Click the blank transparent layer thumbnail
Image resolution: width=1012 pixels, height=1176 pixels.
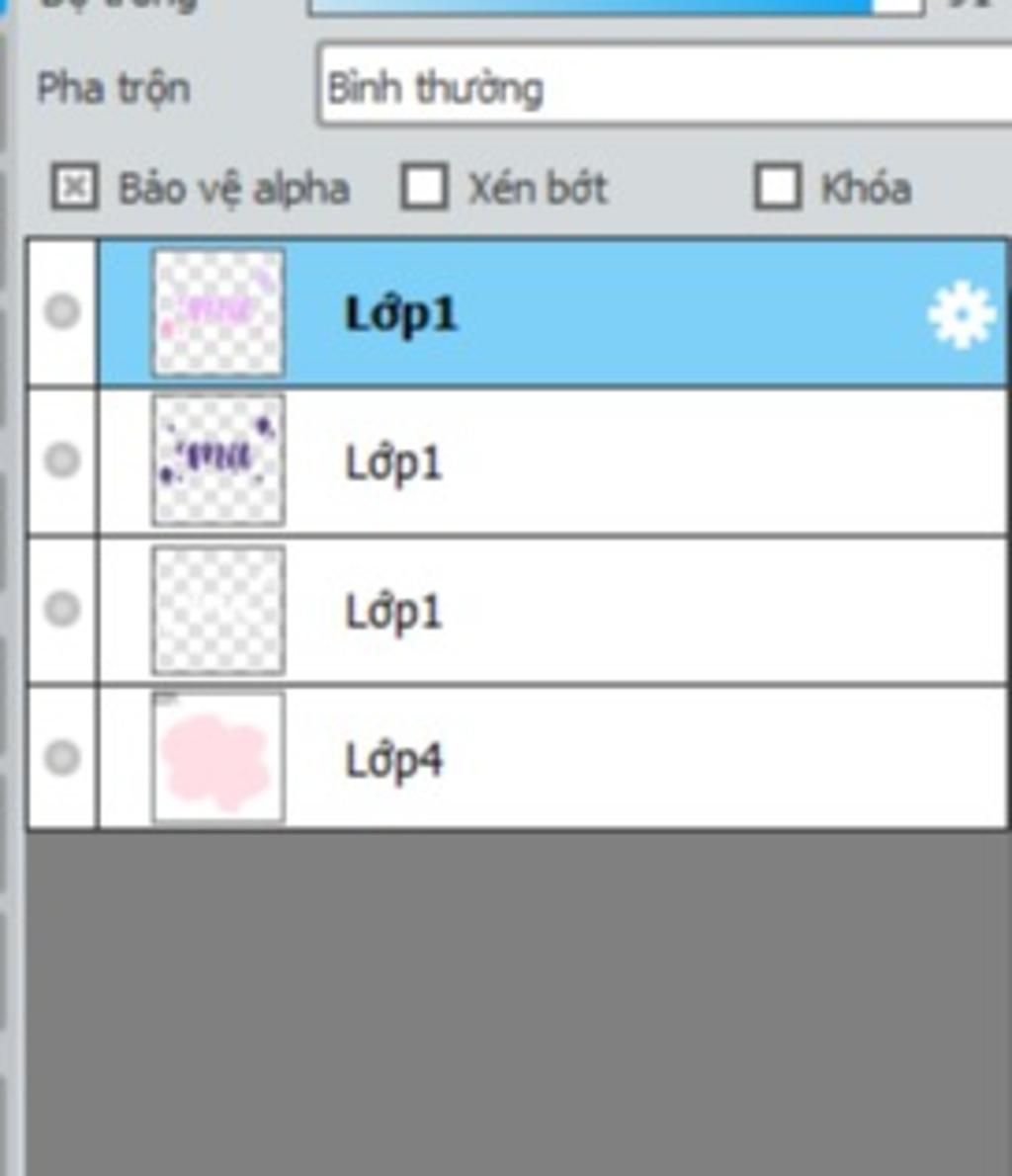click(218, 610)
